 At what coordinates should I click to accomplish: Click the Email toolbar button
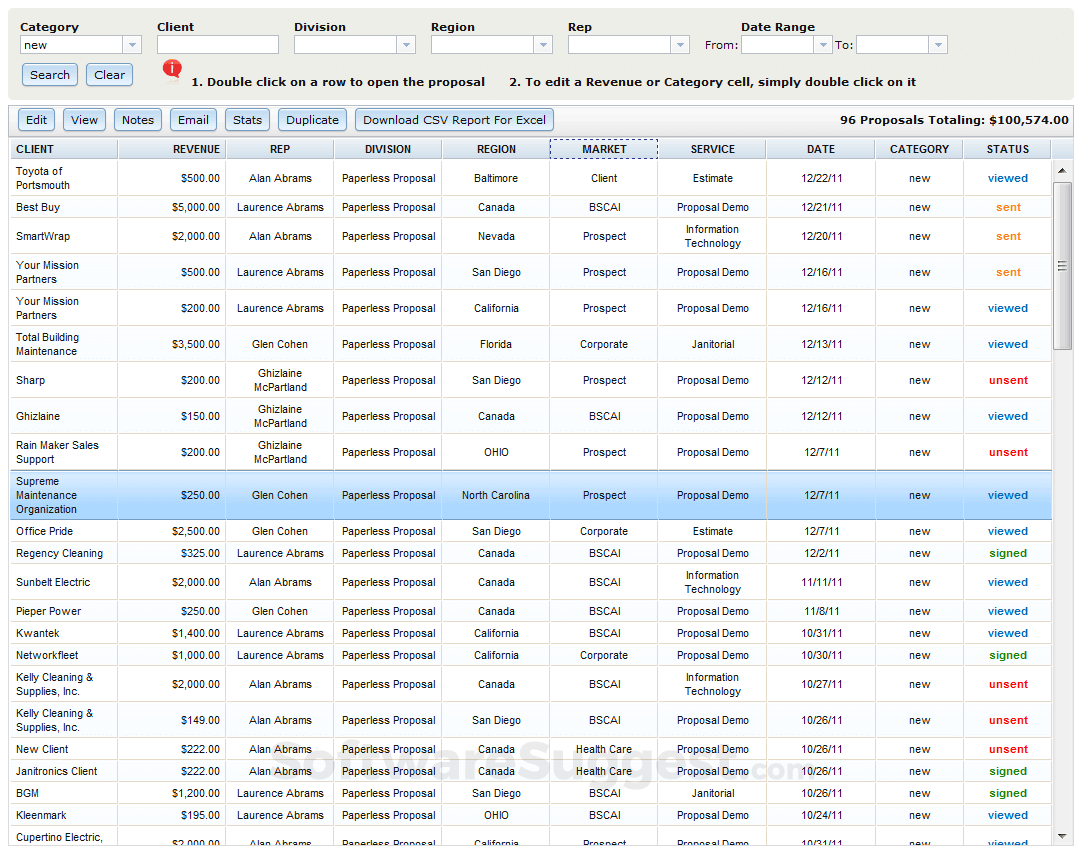[x=193, y=119]
